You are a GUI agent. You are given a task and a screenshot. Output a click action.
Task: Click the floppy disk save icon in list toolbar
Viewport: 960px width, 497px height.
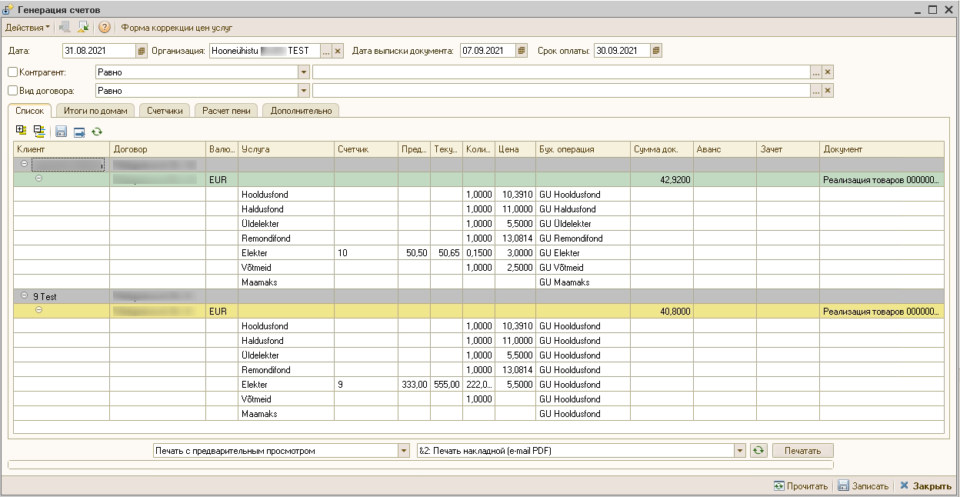[61, 131]
